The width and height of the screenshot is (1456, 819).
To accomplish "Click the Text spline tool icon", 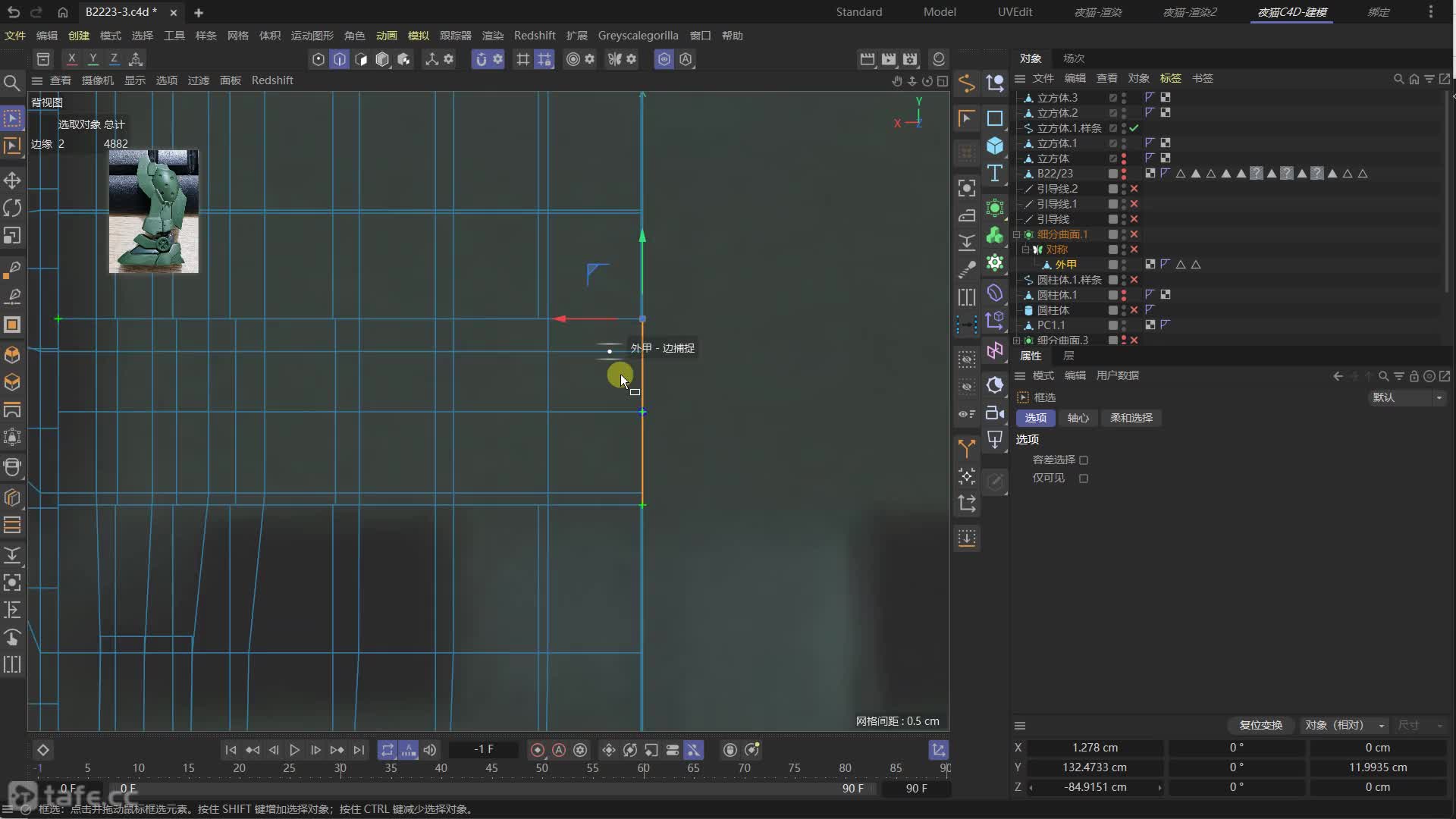I will [995, 174].
